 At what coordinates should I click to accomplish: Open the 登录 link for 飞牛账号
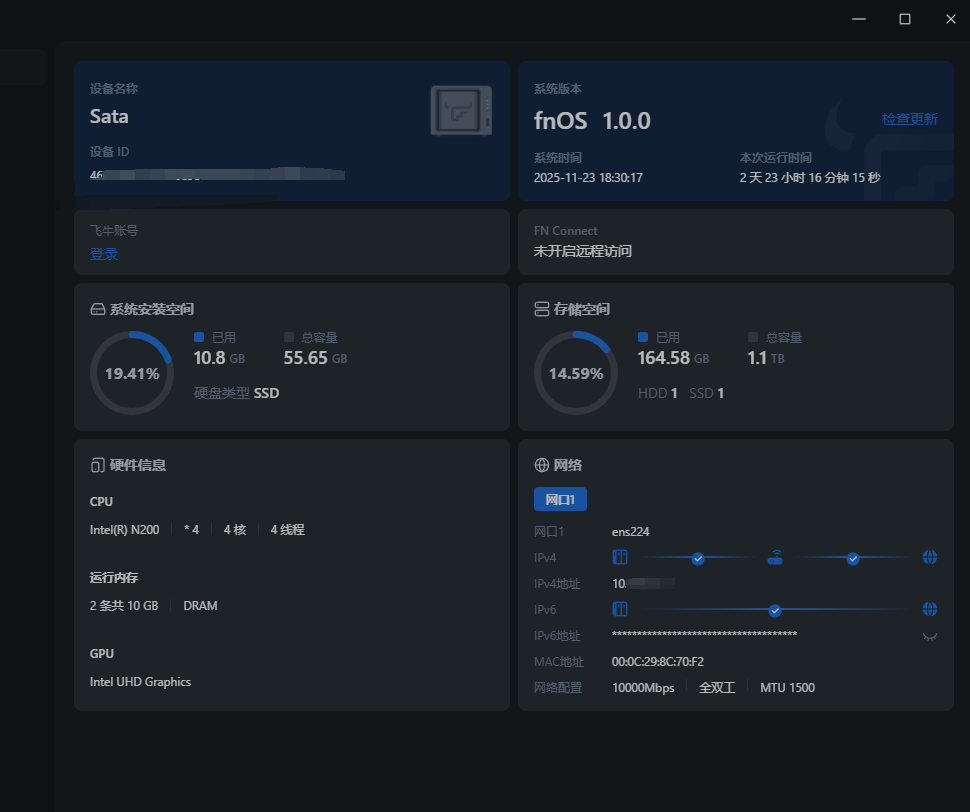pos(104,254)
